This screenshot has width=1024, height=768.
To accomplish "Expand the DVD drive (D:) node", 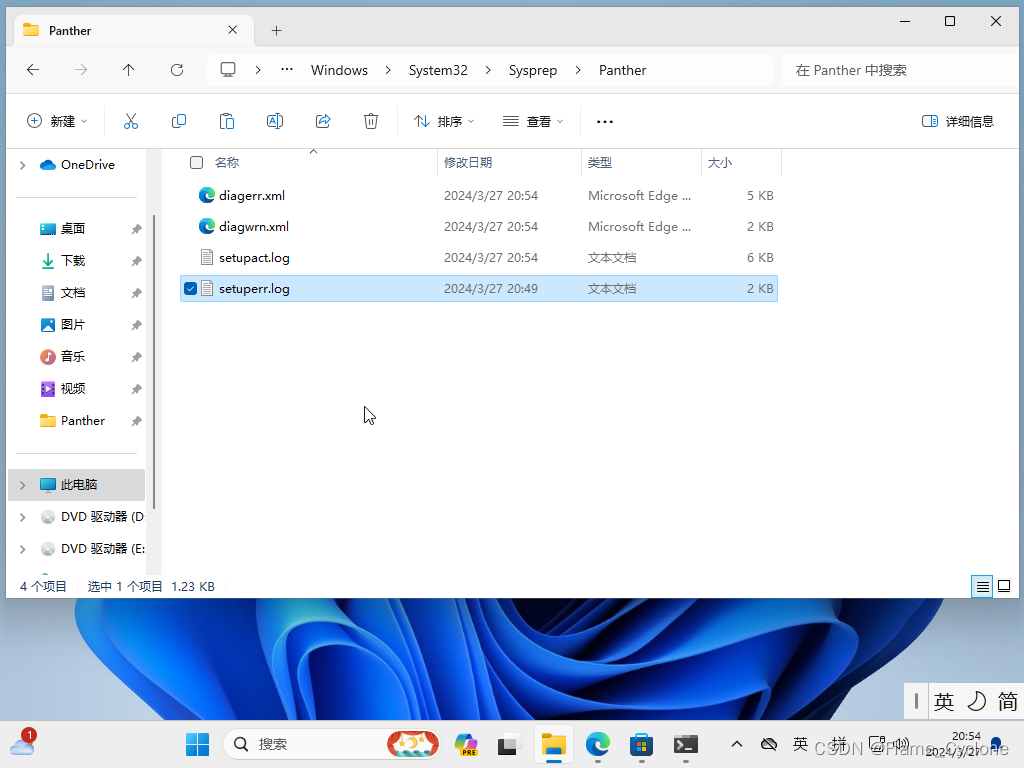I will point(23,517).
